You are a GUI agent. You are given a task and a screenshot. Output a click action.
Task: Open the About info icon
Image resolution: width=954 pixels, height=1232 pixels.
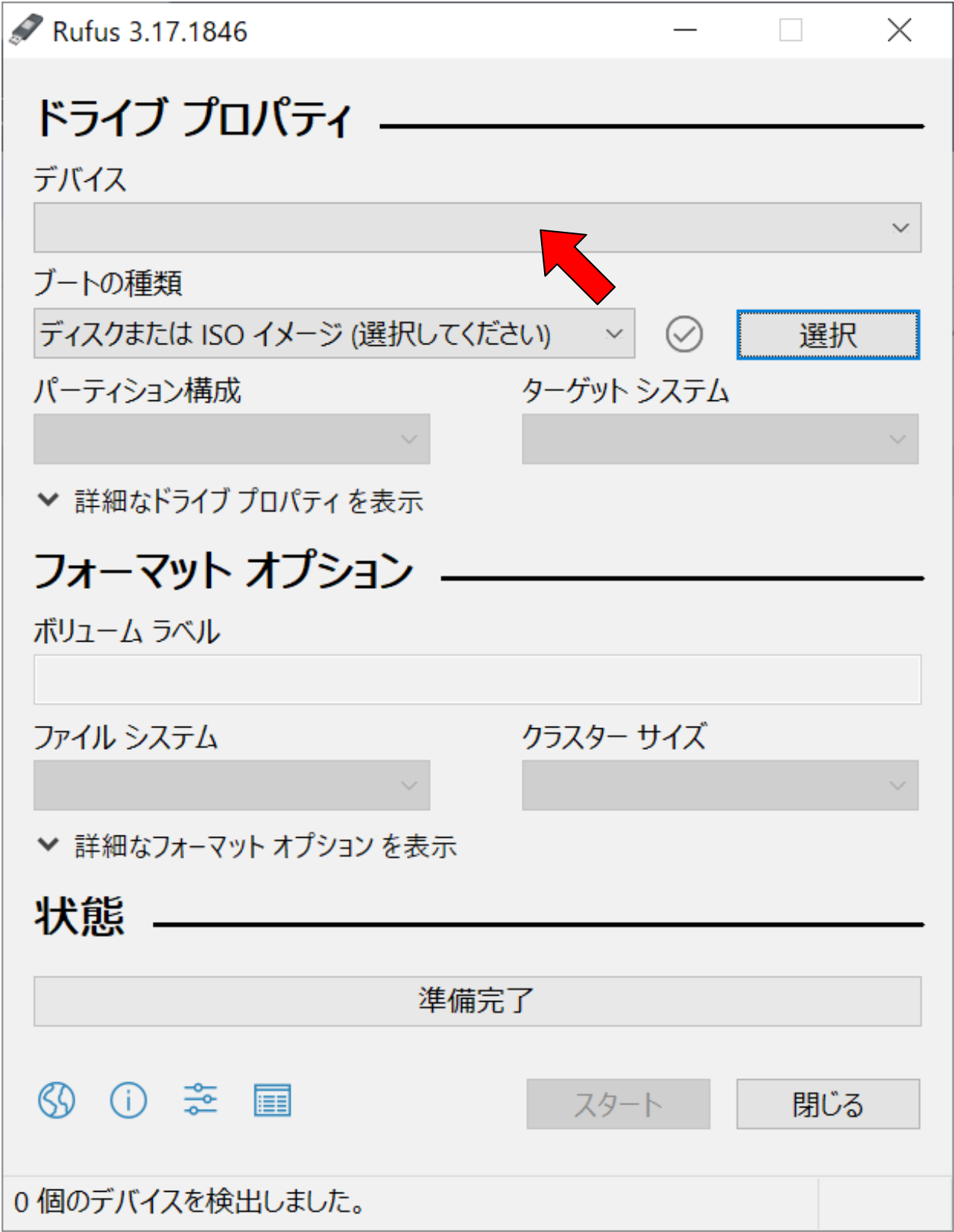click(128, 1100)
